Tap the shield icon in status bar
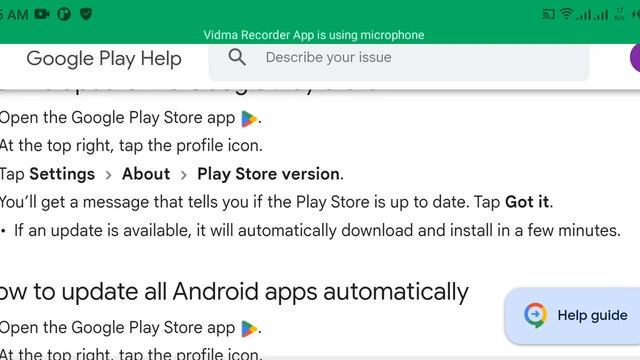 click(86, 14)
